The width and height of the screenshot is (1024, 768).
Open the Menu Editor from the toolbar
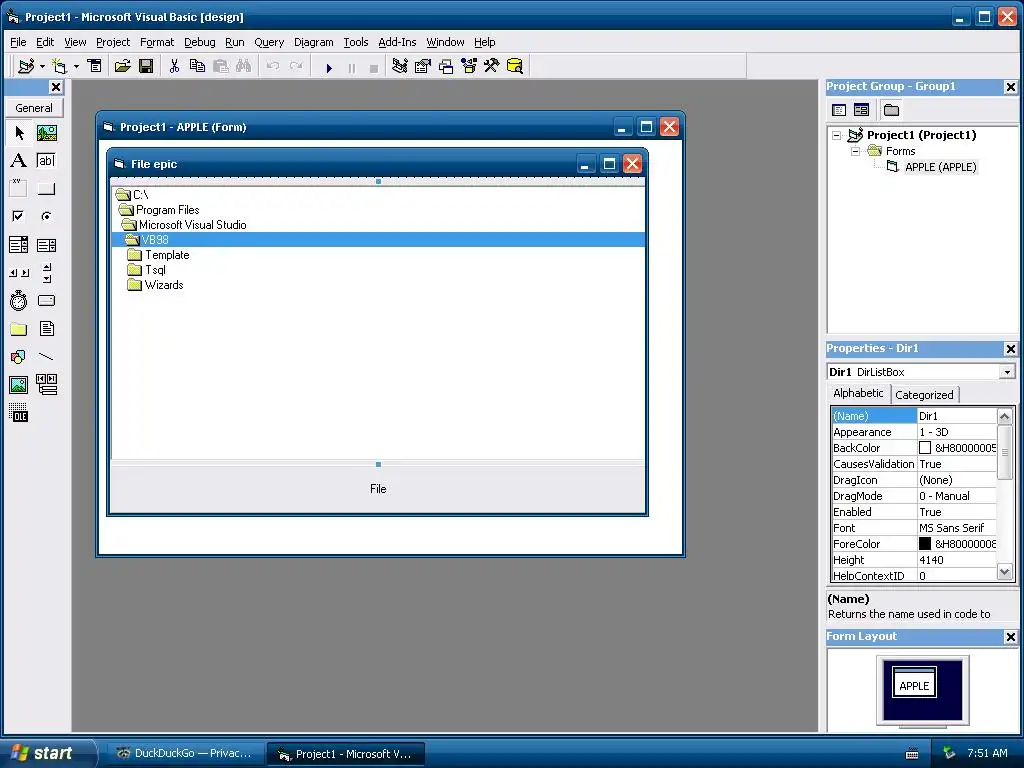click(x=95, y=66)
